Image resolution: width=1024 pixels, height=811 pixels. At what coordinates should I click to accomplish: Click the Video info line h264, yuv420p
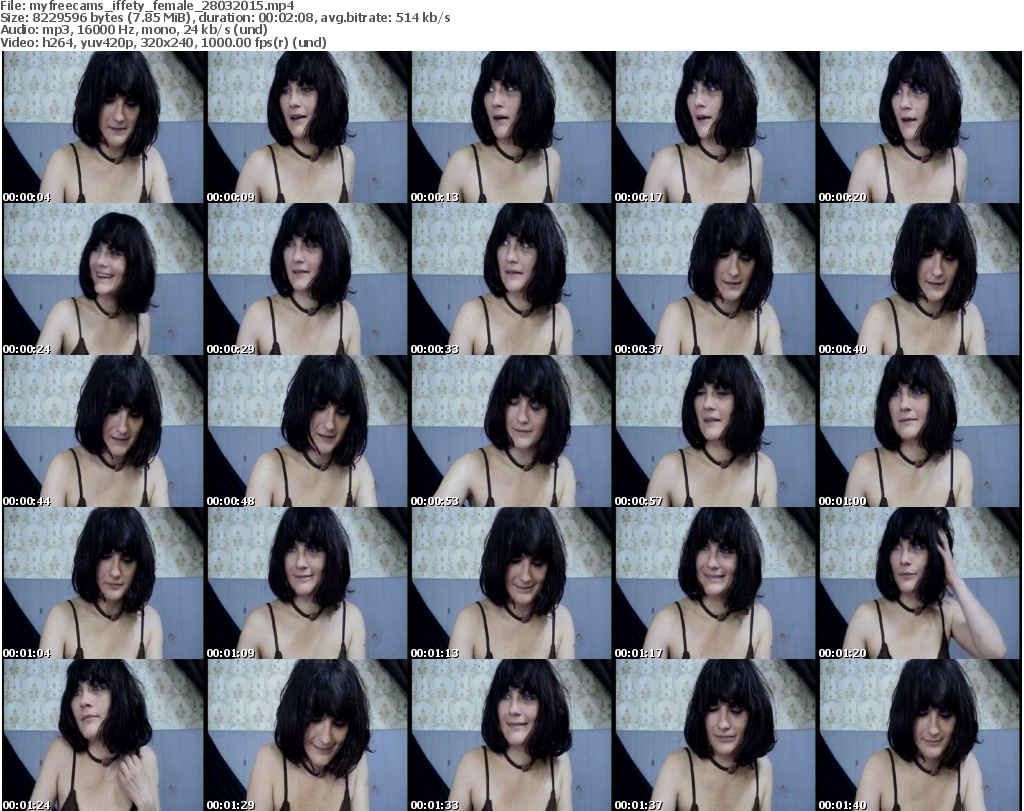pyautogui.click(x=88, y=42)
